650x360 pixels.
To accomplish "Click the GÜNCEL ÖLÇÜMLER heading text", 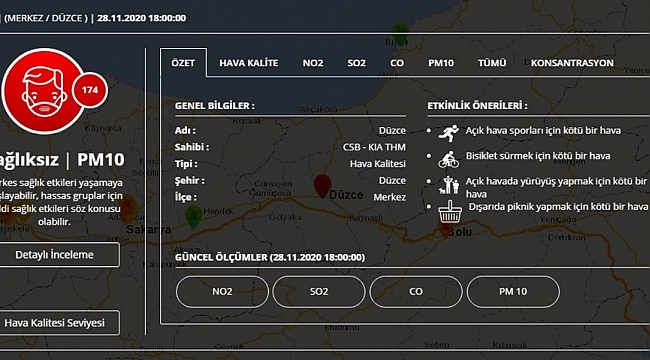I will click(x=270, y=258).
